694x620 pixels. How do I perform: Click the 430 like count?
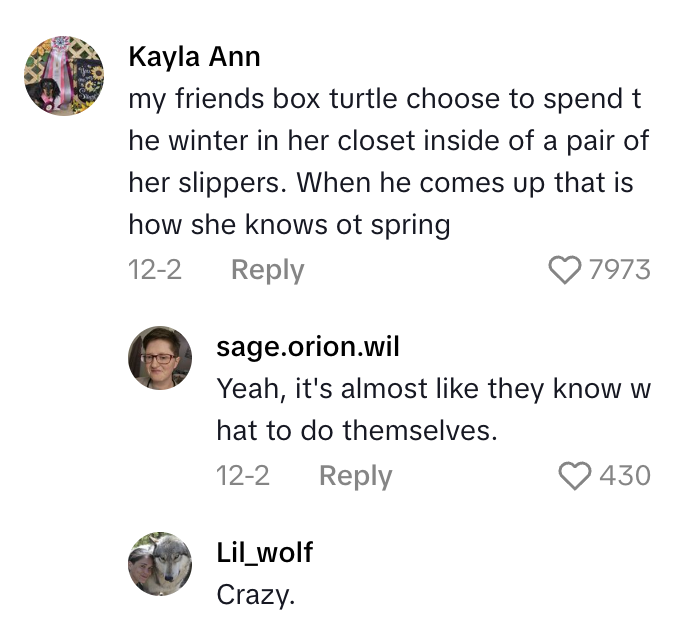[625, 475]
